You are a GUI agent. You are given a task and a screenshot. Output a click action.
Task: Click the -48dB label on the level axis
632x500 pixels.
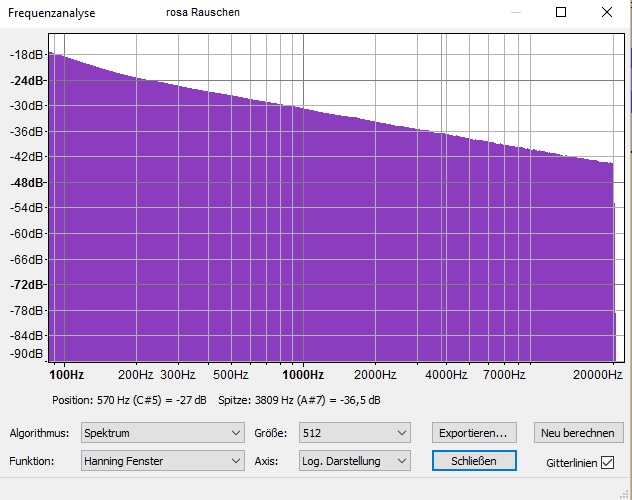(x=28, y=183)
